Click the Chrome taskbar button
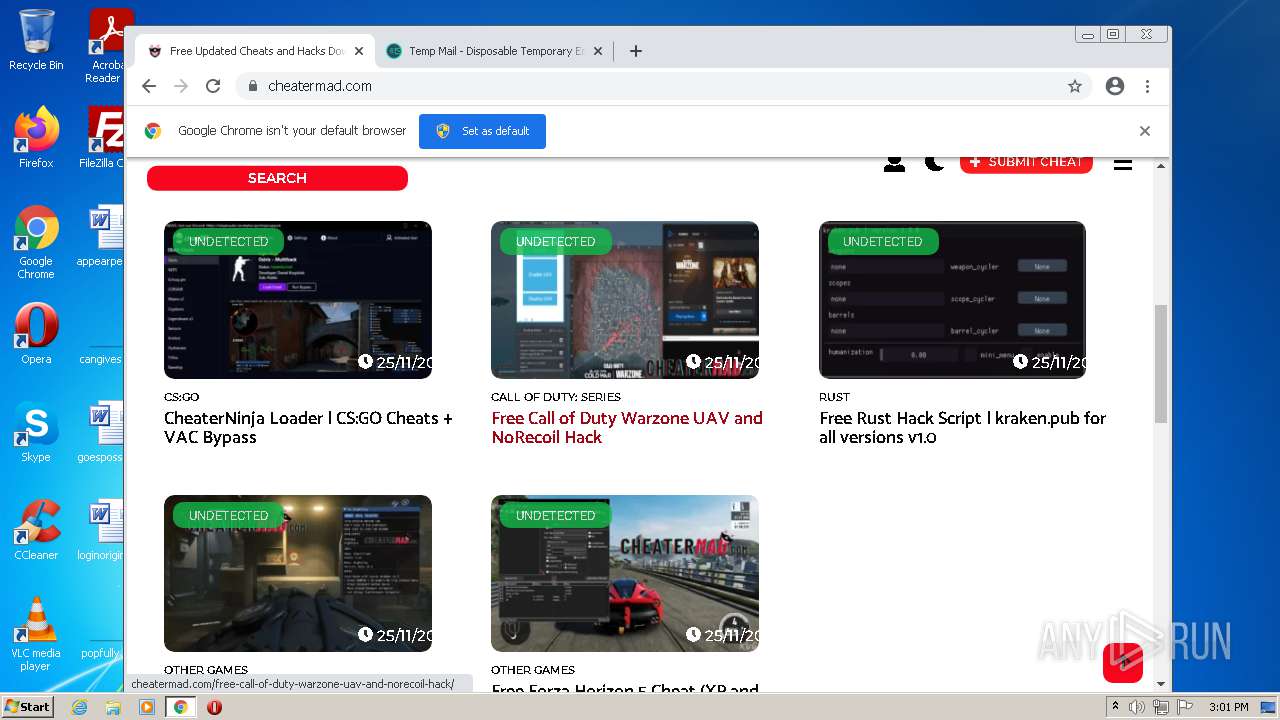Image resolution: width=1280 pixels, height=720 pixels. coord(181,707)
